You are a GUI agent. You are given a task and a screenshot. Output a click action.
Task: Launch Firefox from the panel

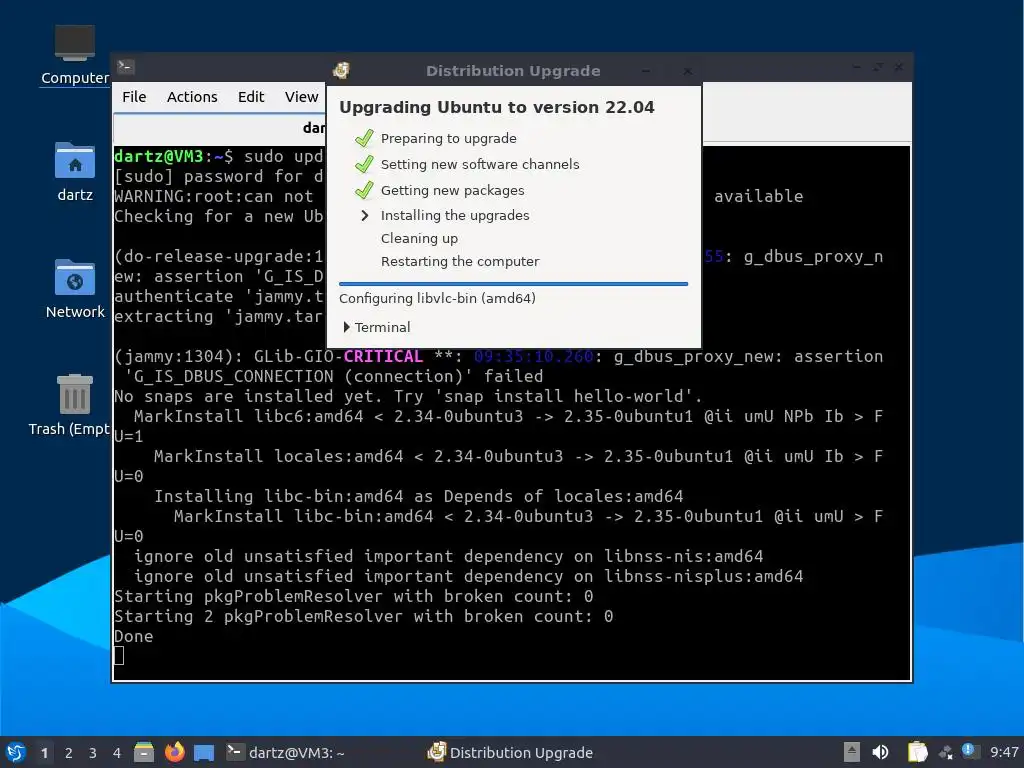pyautogui.click(x=174, y=752)
